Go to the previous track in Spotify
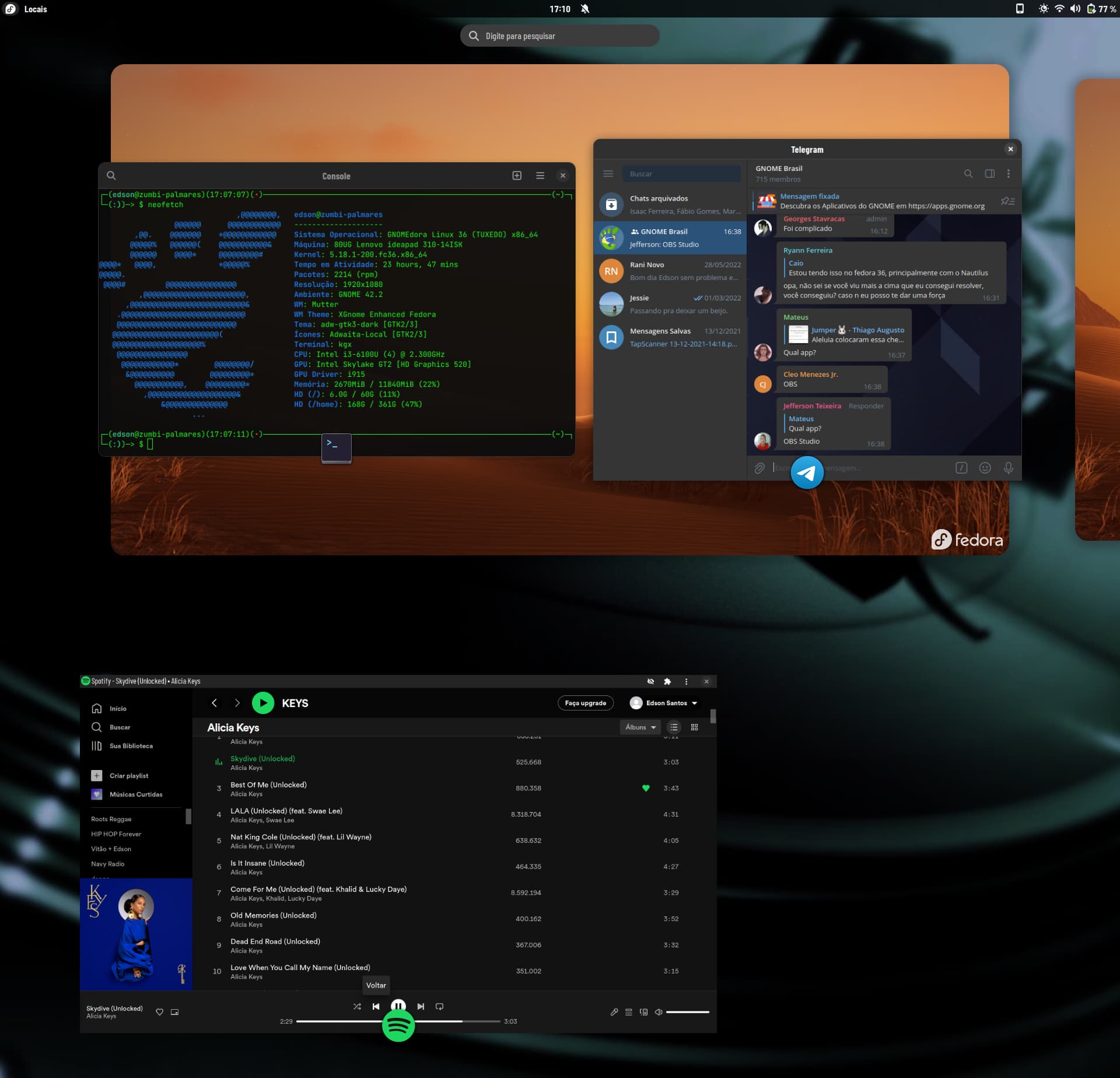 376,1006
